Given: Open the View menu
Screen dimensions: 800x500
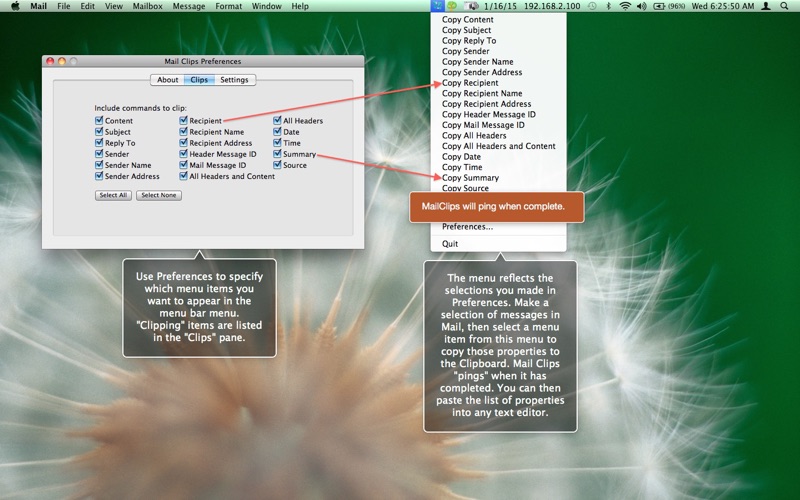Looking at the screenshot, I should click(x=113, y=6).
